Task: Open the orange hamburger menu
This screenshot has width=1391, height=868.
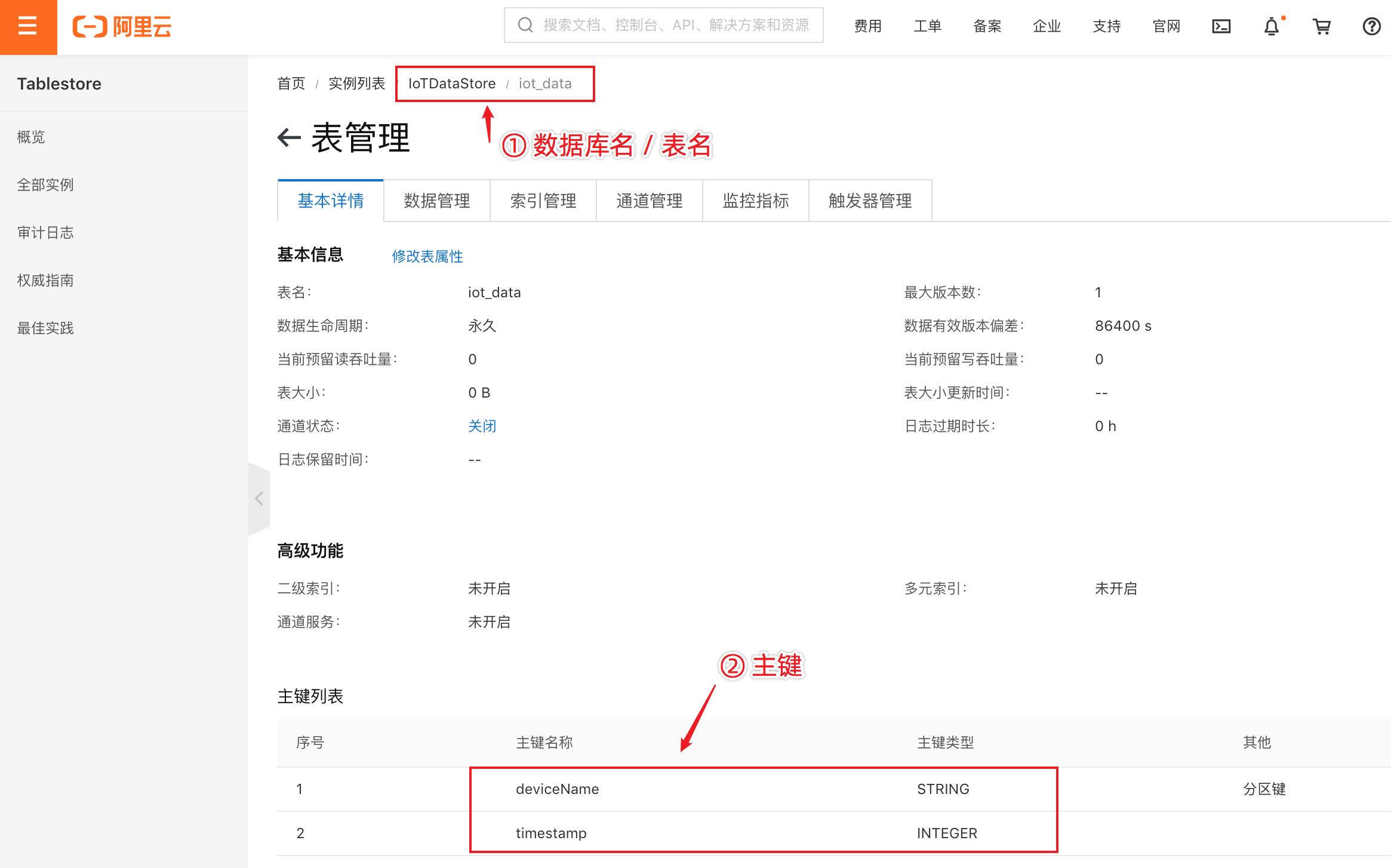Action: tap(27, 27)
